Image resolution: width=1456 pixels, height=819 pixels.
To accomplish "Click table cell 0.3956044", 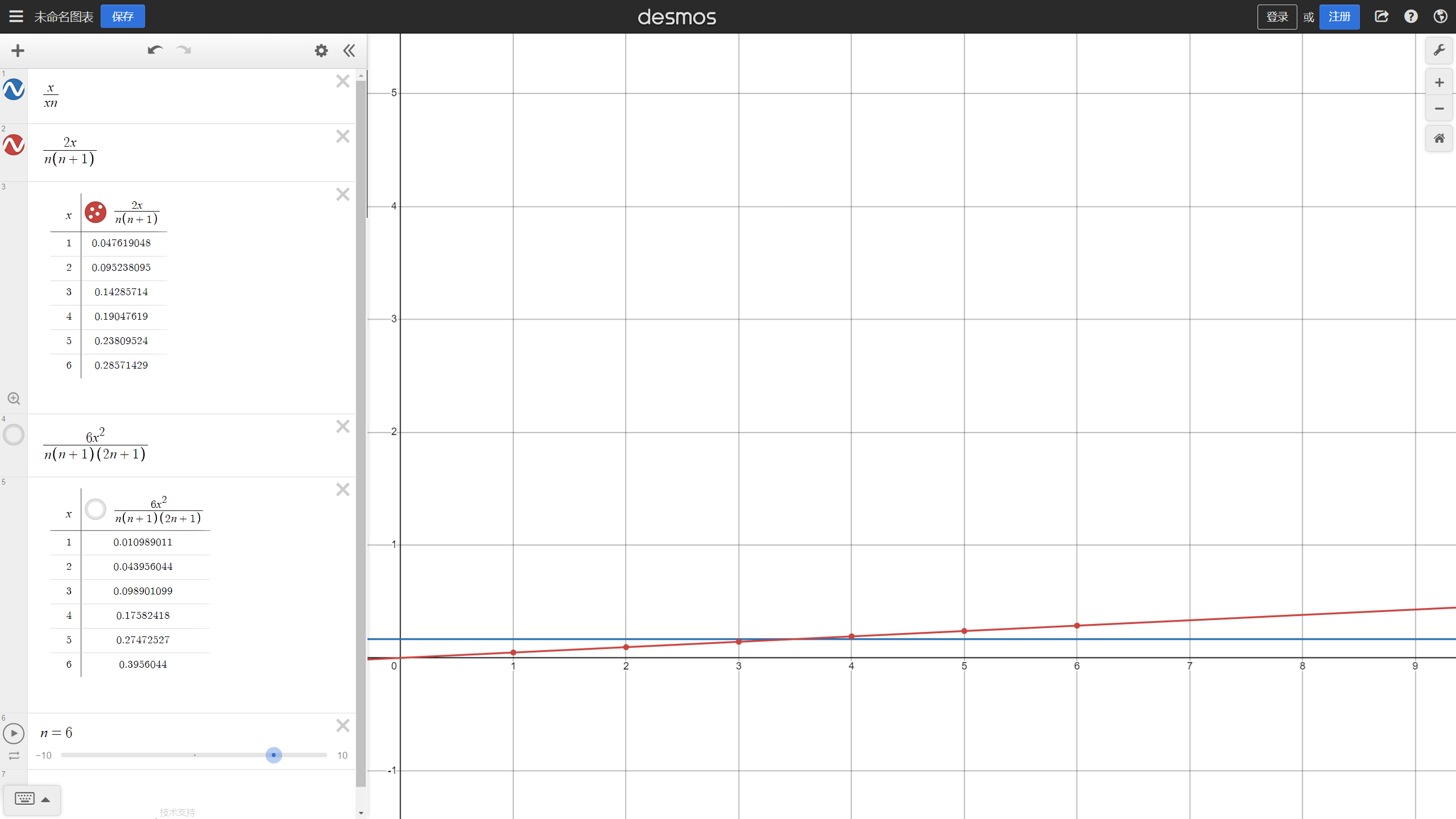I will [143, 664].
